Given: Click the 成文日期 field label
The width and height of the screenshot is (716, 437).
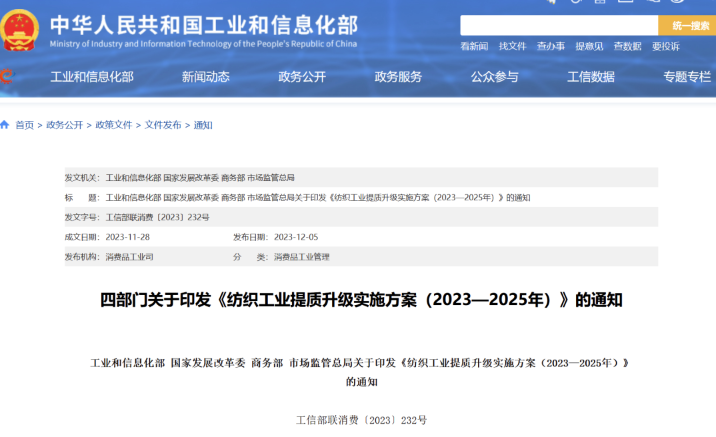Looking at the screenshot, I should [x=82, y=237].
